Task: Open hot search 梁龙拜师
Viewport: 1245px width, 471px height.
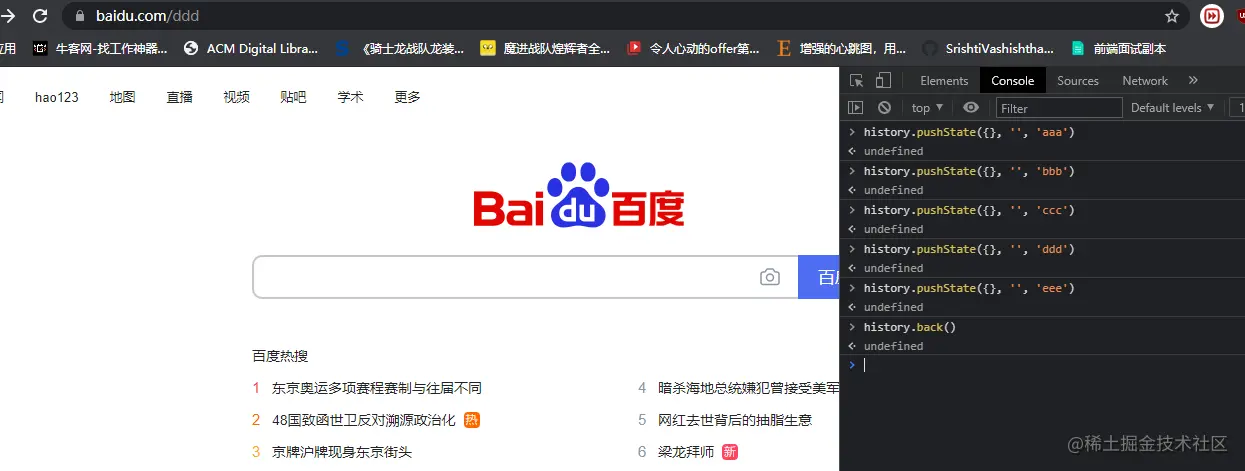Action: pyautogui.click(x=685, y=452)
